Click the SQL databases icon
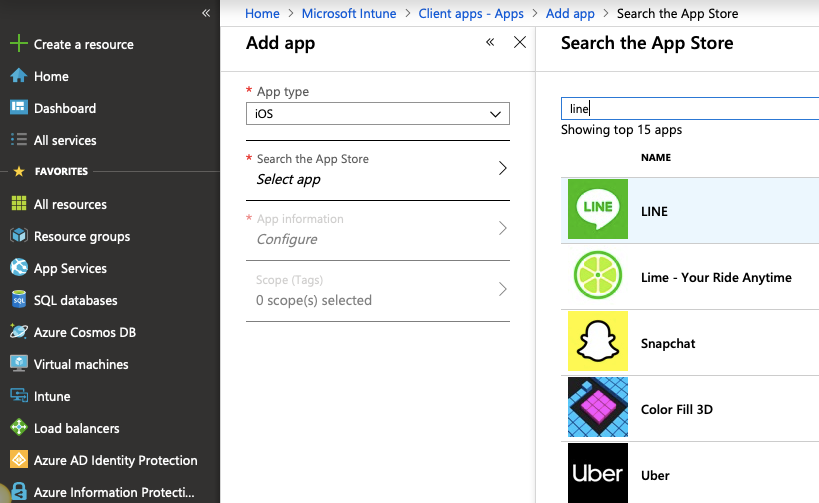 (18, 300)
